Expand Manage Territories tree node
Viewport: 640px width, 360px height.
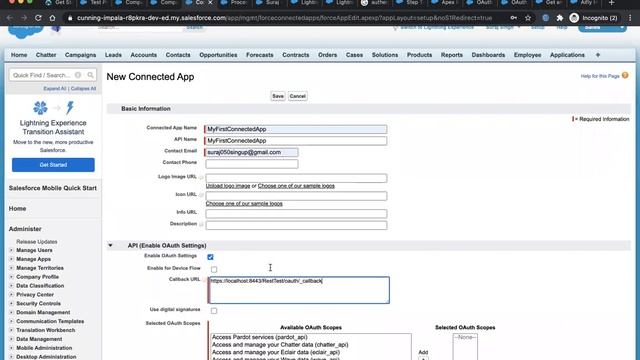(x=11, y=268)
